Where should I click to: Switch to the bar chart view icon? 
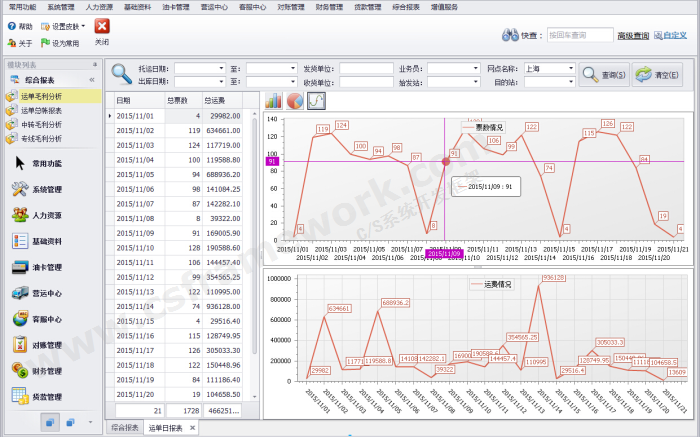(274, 101)
